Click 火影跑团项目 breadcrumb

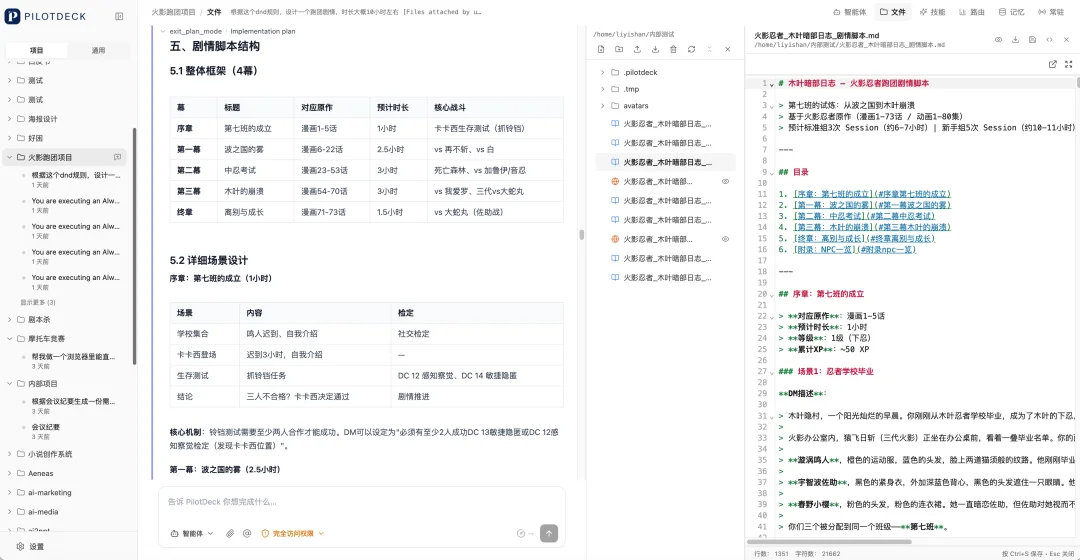click(174, 12)
